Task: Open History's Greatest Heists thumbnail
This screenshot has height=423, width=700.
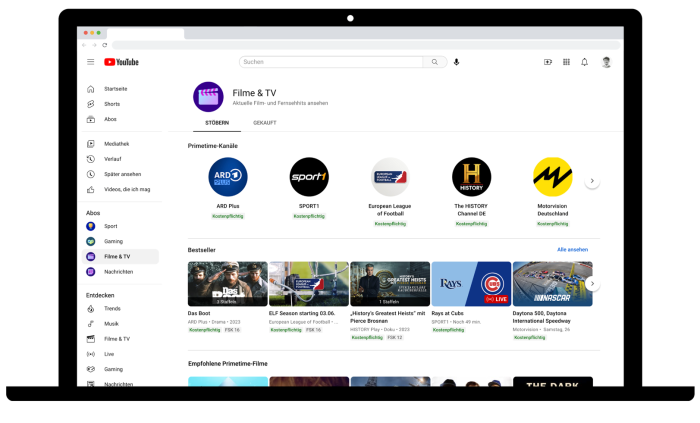Action: 390,284
